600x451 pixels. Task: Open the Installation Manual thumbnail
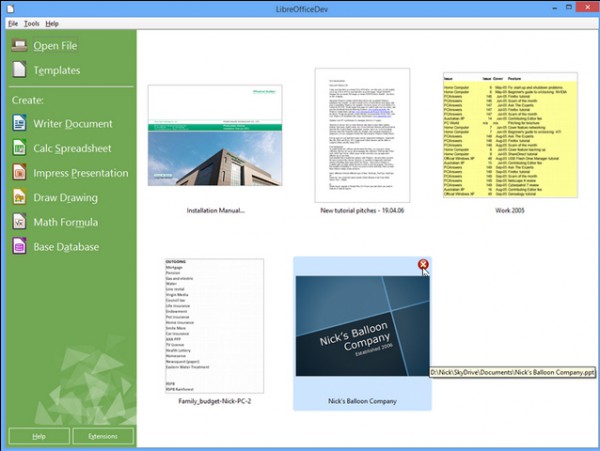(215, 135)
